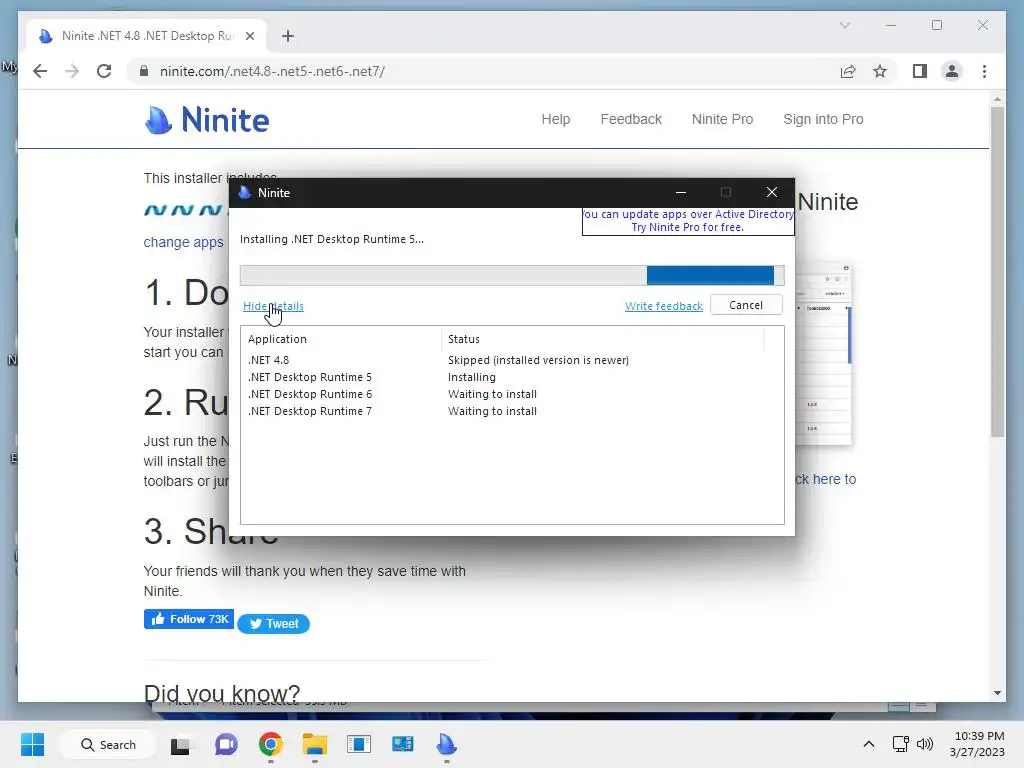Open a new Chrome tab
Image resolution: width=1024 pixels, height=768 pixels.
click(288, 36)
